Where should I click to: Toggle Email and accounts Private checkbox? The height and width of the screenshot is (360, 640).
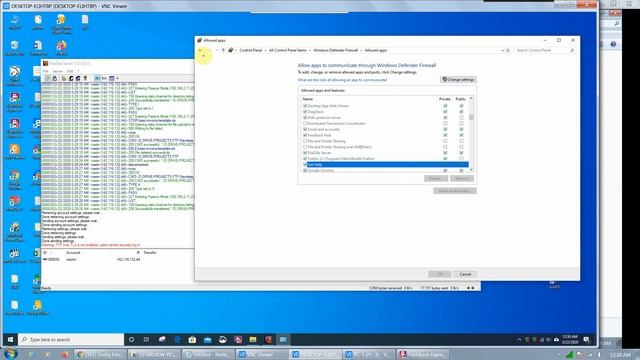pyautogui.click(x=445, y=129)
